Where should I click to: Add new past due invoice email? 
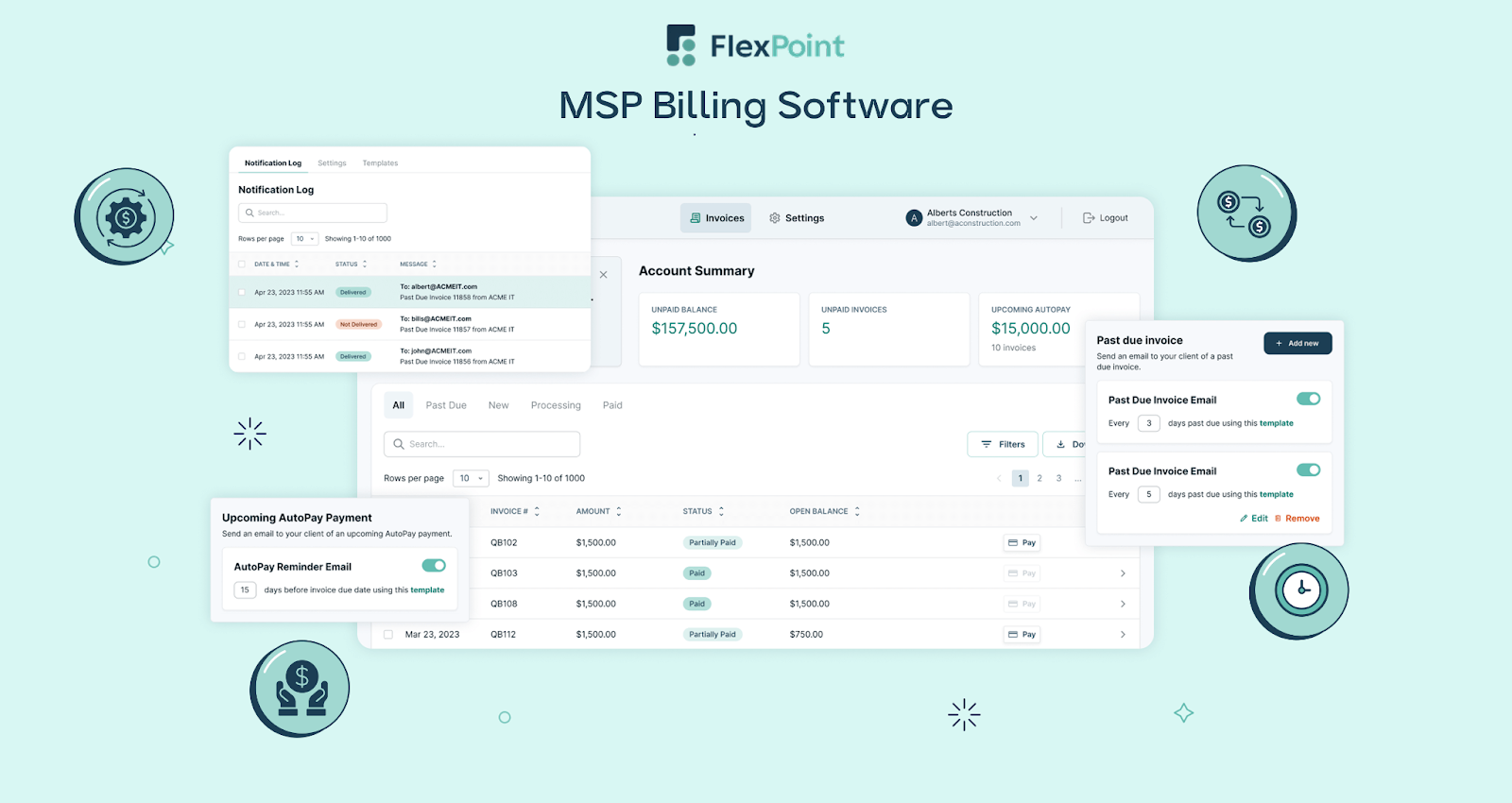click(1297, 343)
